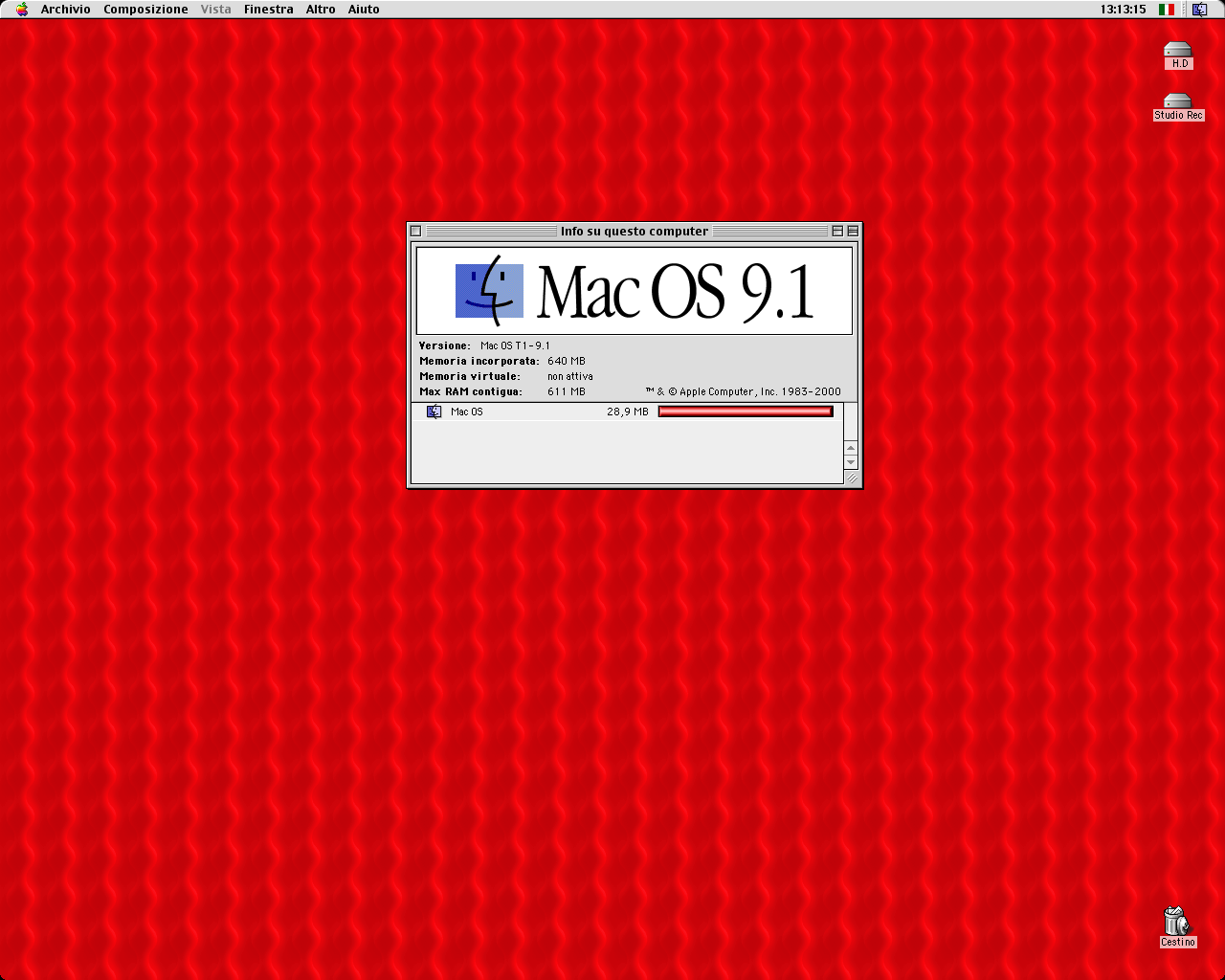Click the Mac OS 9.1 Finder face logo
The image size is (1225, 980).
click(x=489, y=290)
